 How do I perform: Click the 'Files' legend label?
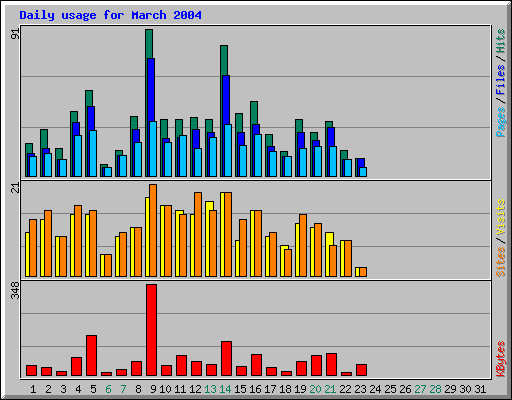pyautogui.click(x=500, y=80)
